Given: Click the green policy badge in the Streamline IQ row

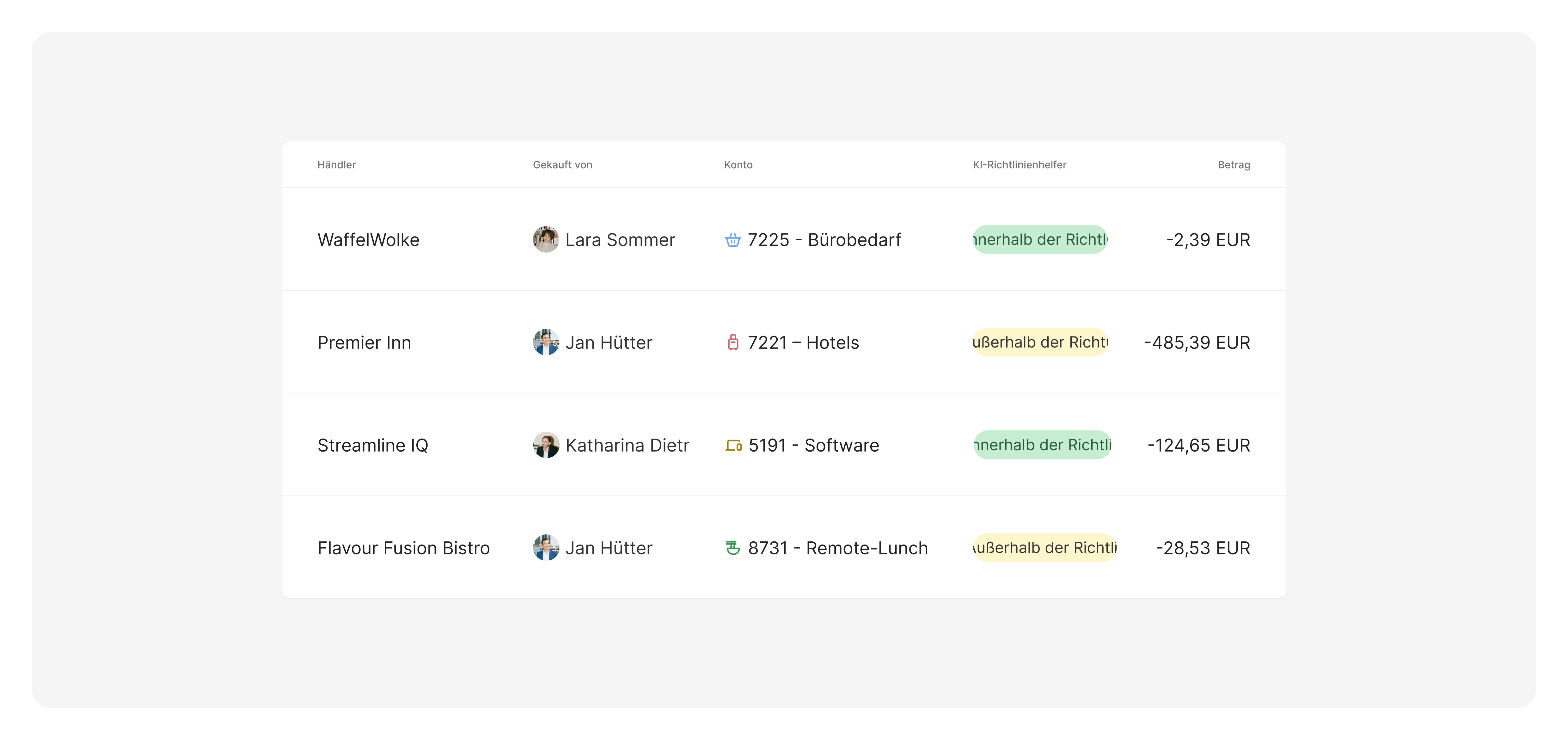Looking at the screenshot, I should [x=1042, y=445].
